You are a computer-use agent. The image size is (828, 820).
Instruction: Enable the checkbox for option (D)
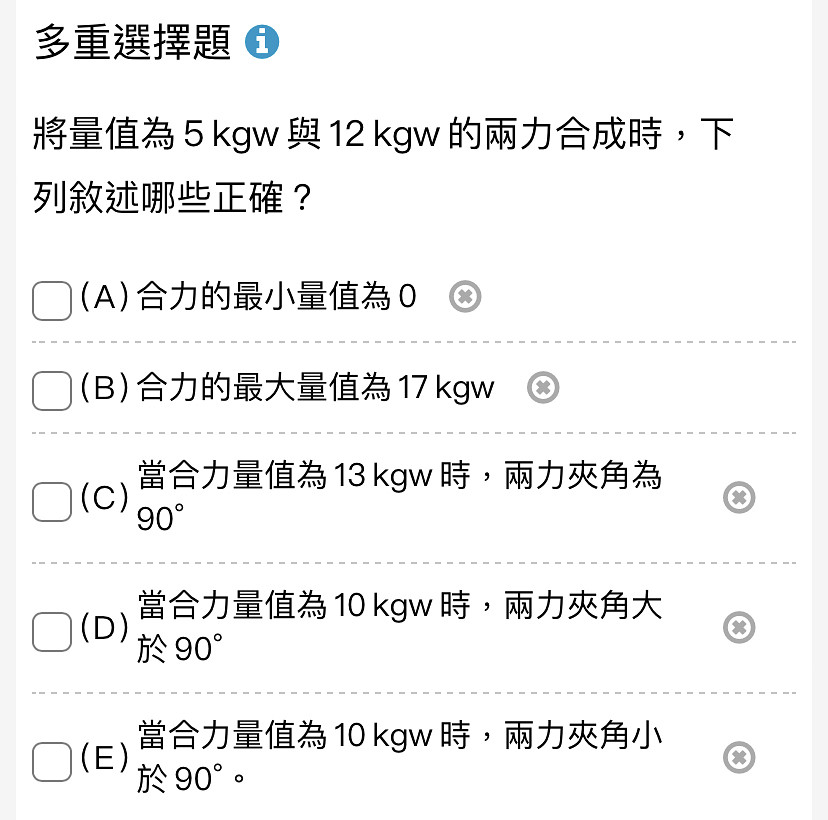pyautogui.click(x=52, y=632)
